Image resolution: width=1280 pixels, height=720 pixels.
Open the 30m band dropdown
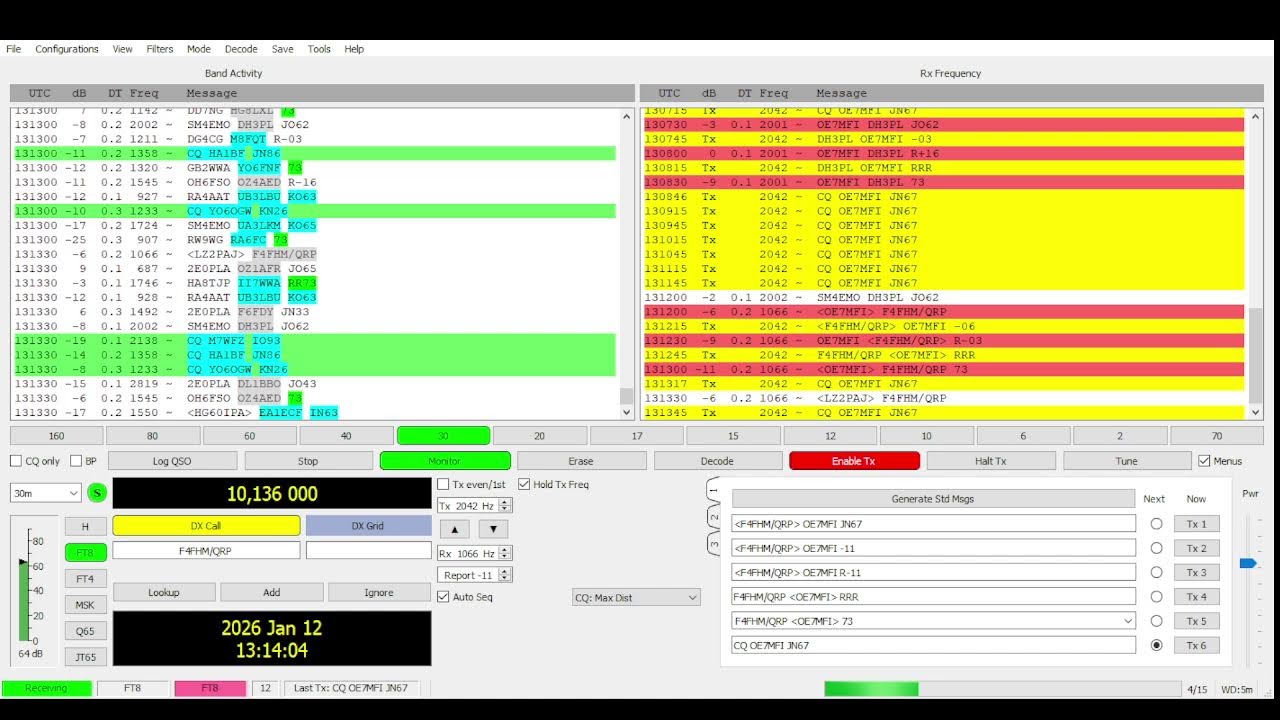[45, 493]
